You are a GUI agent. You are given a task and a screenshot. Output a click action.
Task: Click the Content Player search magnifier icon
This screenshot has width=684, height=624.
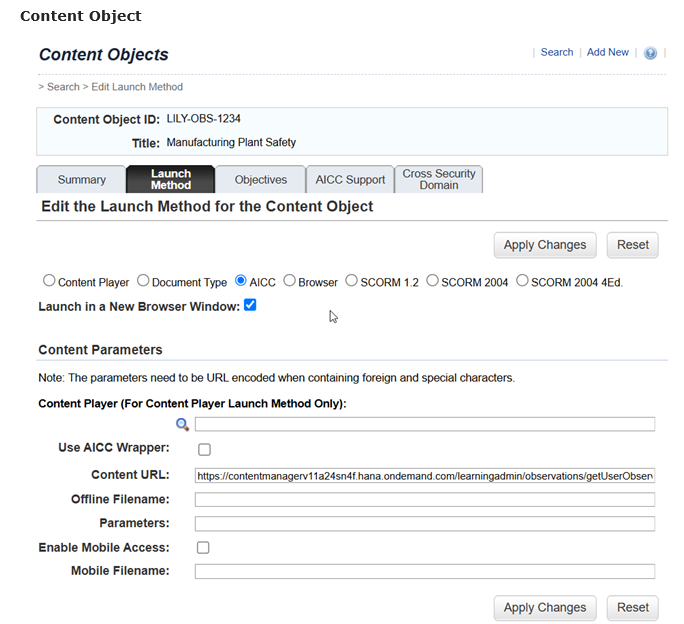point(183,424)
